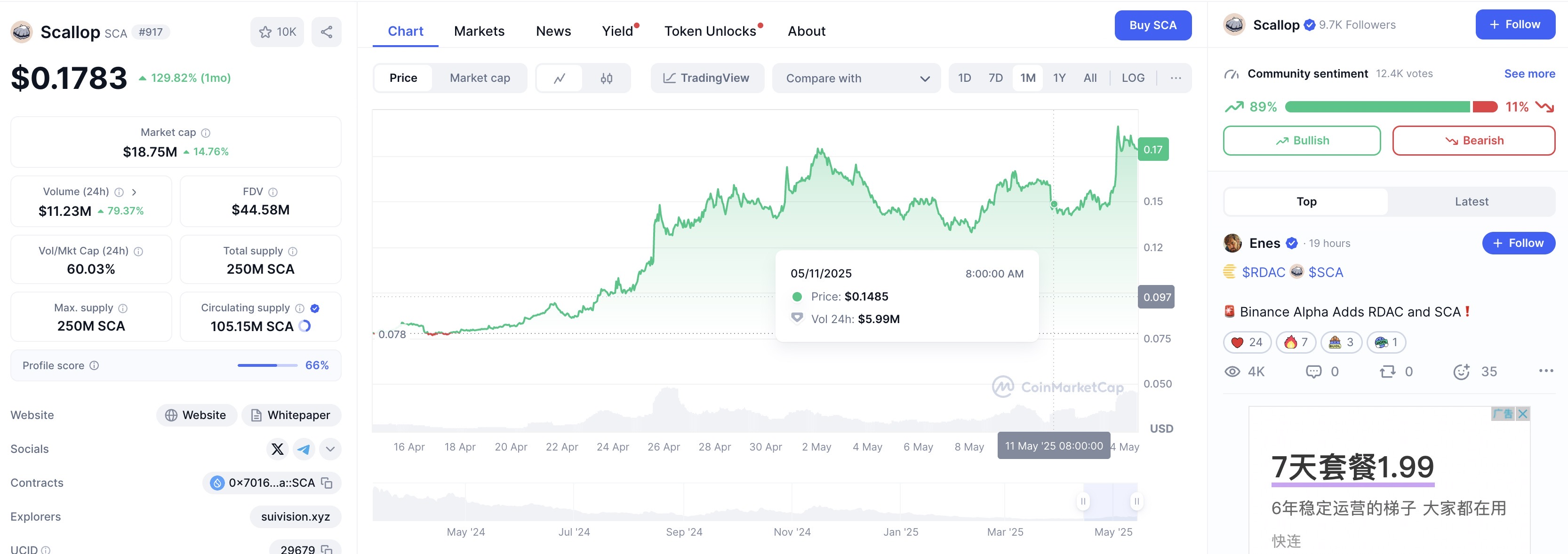This screenshot has width=1568, height=554.
Task: Switch to the News tab
Action: [x=553, y=31]
